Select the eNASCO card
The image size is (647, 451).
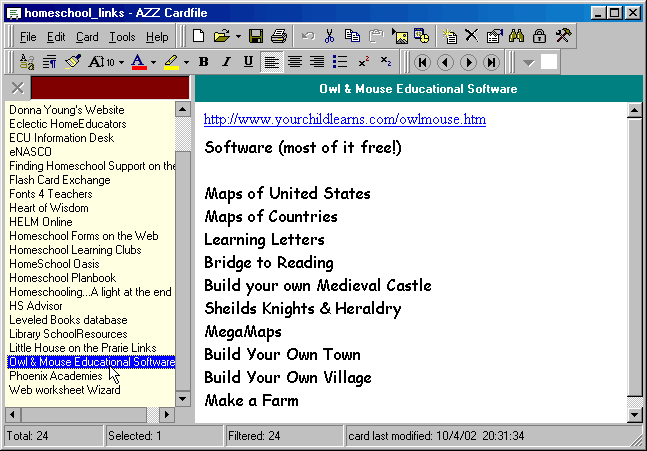click(x=31, y=152)
